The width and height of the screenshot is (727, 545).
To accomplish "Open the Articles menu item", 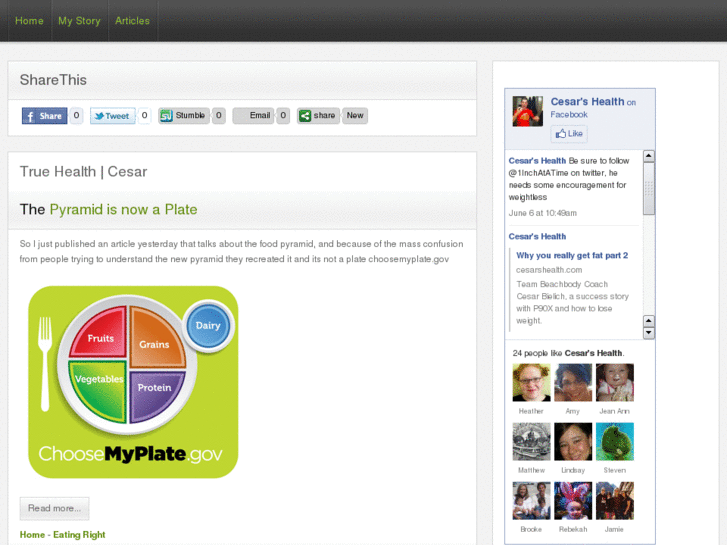I will point(132,21).
